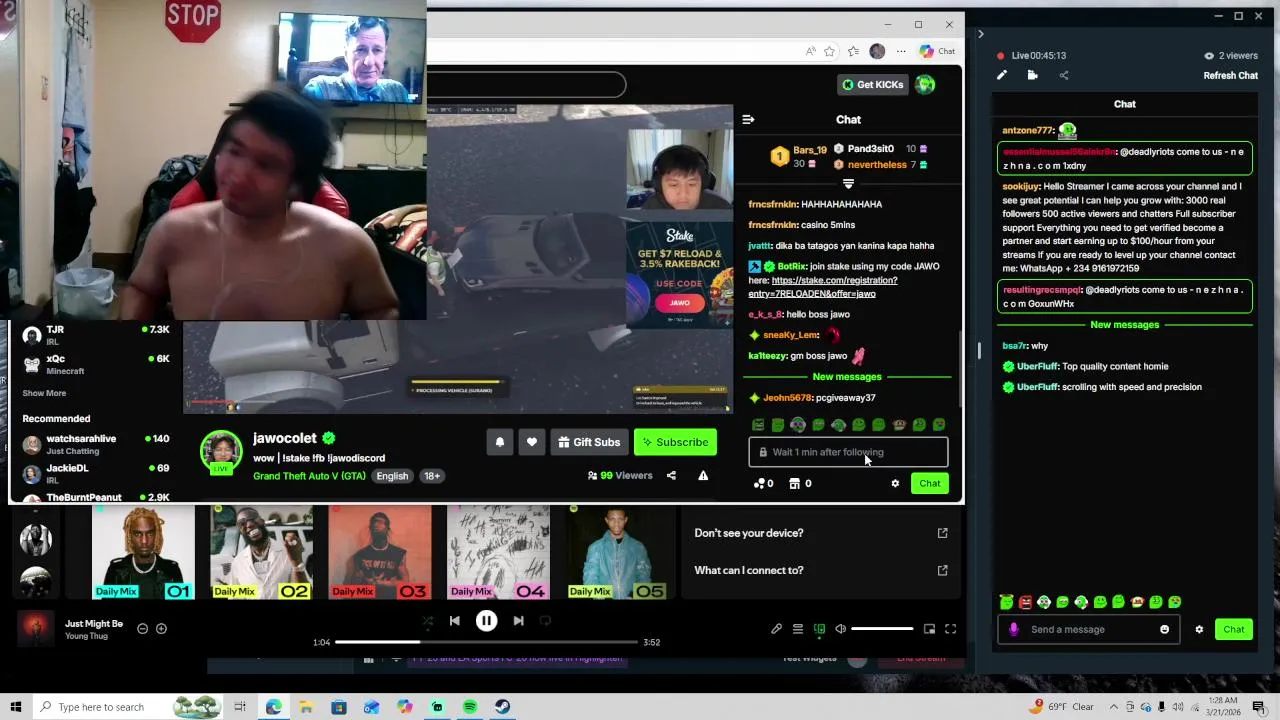
Task: Open Daily Mix 01 playlist
Action: pos(143,552)
